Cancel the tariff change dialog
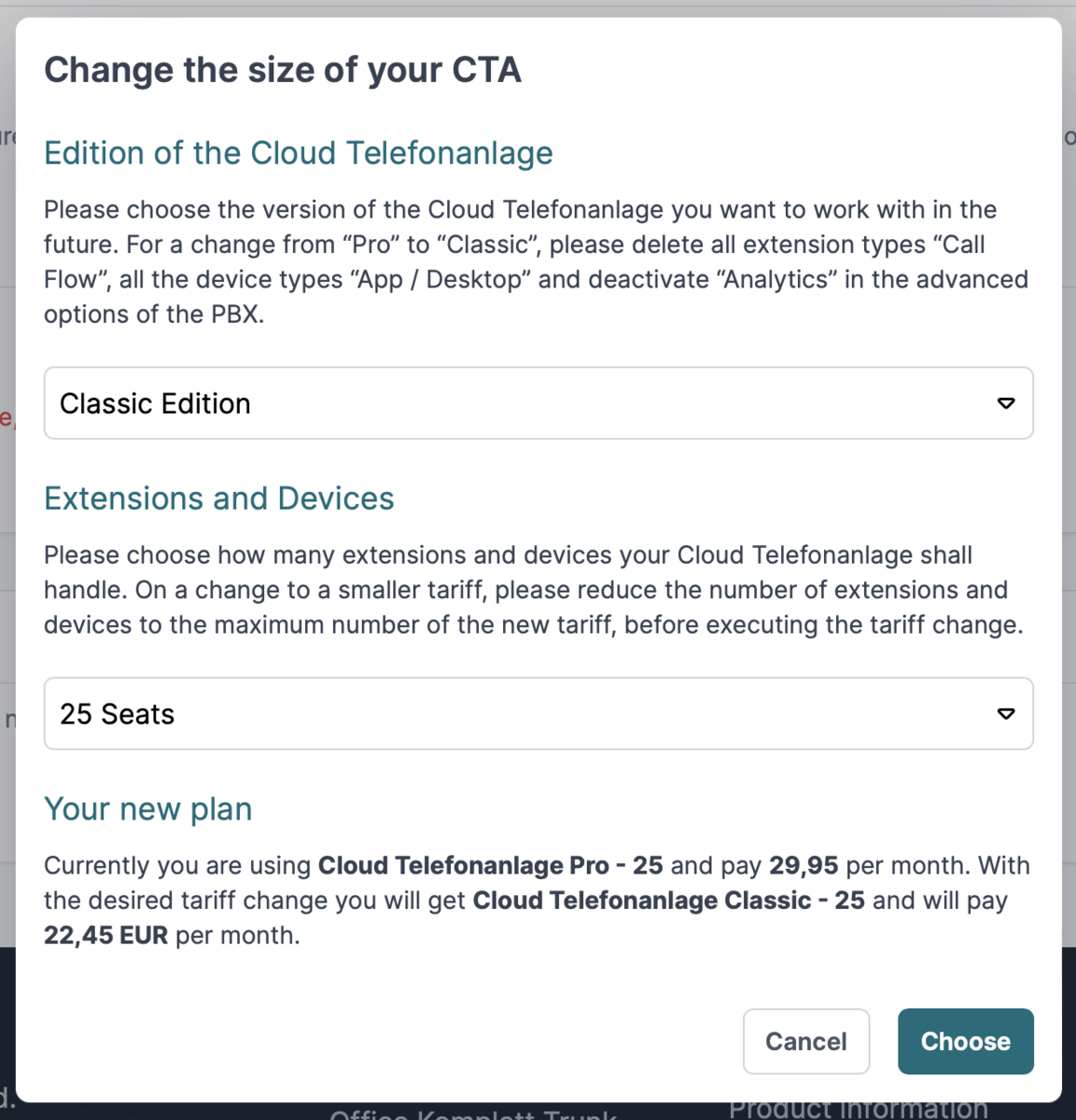This screenshot has width=1076, height=1120. click(806, 1042)
